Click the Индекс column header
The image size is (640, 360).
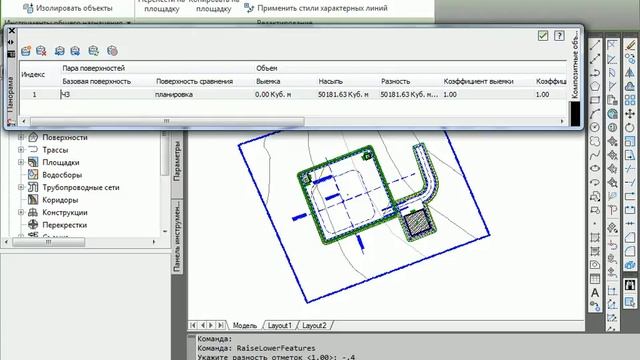[33, 74]
